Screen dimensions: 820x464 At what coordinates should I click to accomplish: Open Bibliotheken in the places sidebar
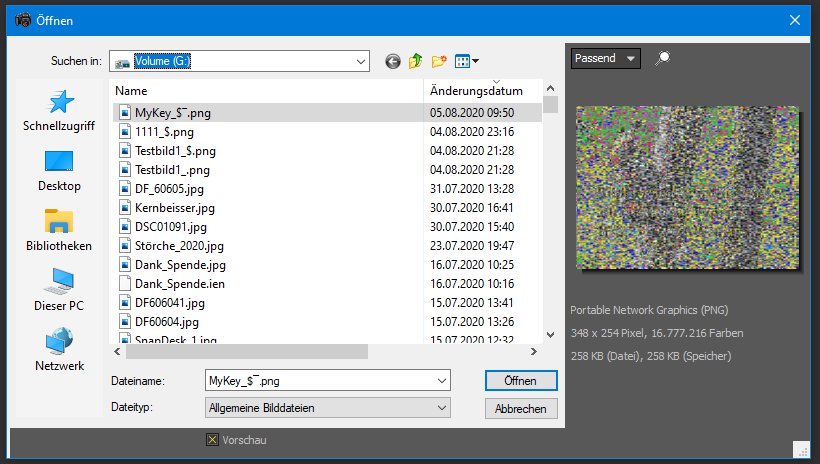[x=58, y=230]
